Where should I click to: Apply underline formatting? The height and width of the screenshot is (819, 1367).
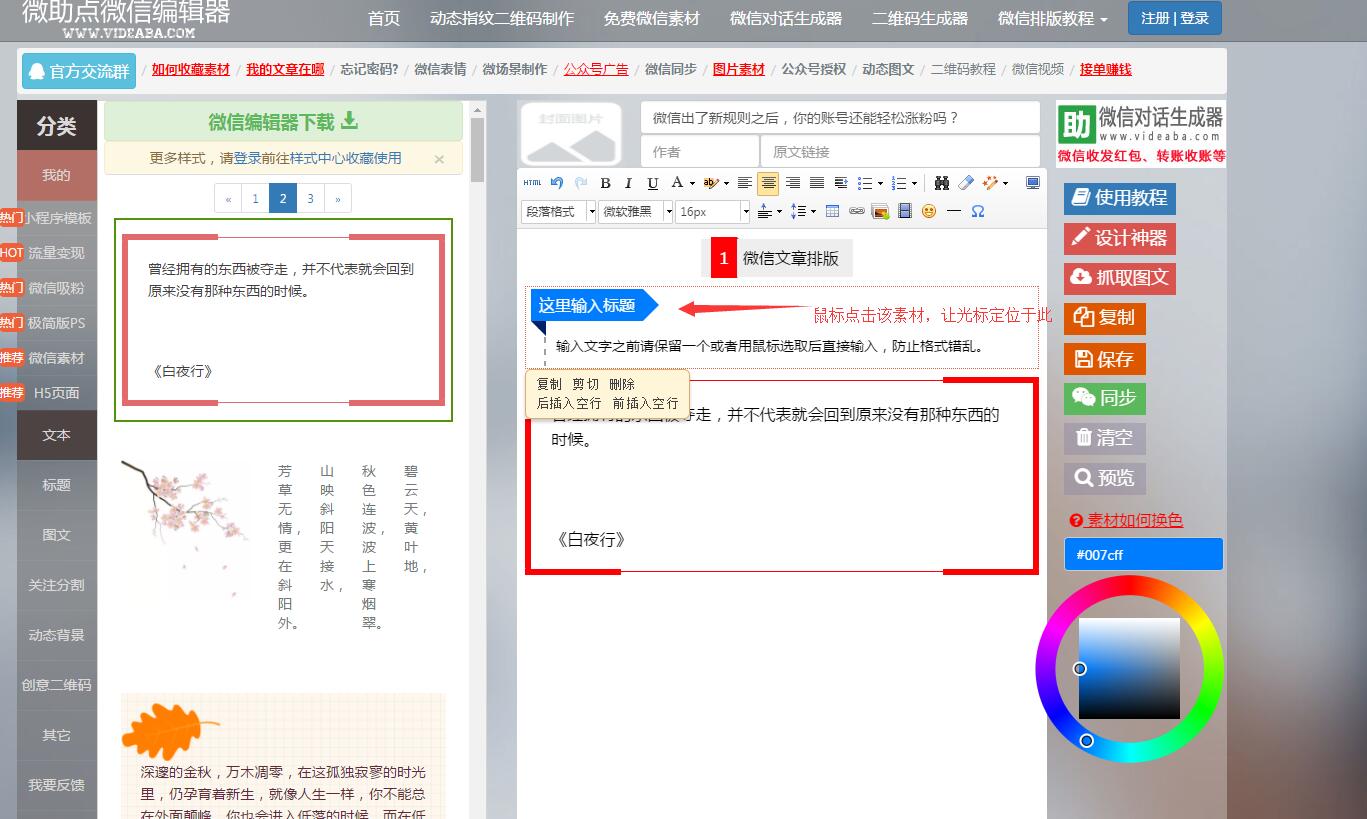(x=653, y=183)
